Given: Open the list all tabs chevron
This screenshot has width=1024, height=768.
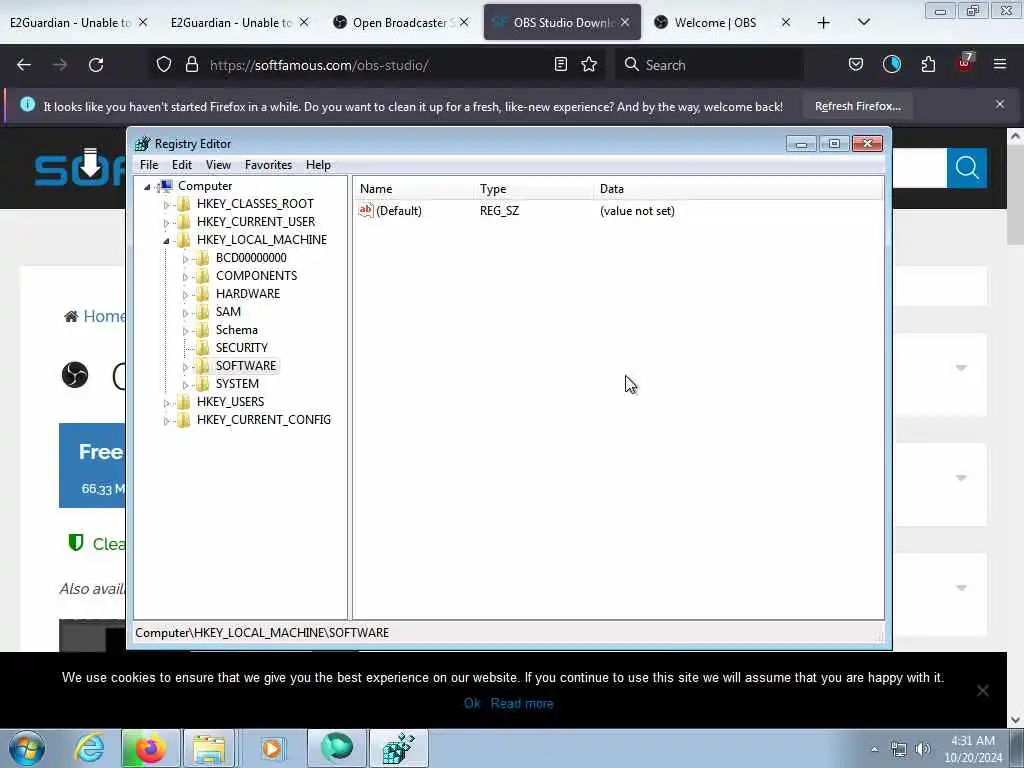Looking at the screenshot, I should click(863, 22).
